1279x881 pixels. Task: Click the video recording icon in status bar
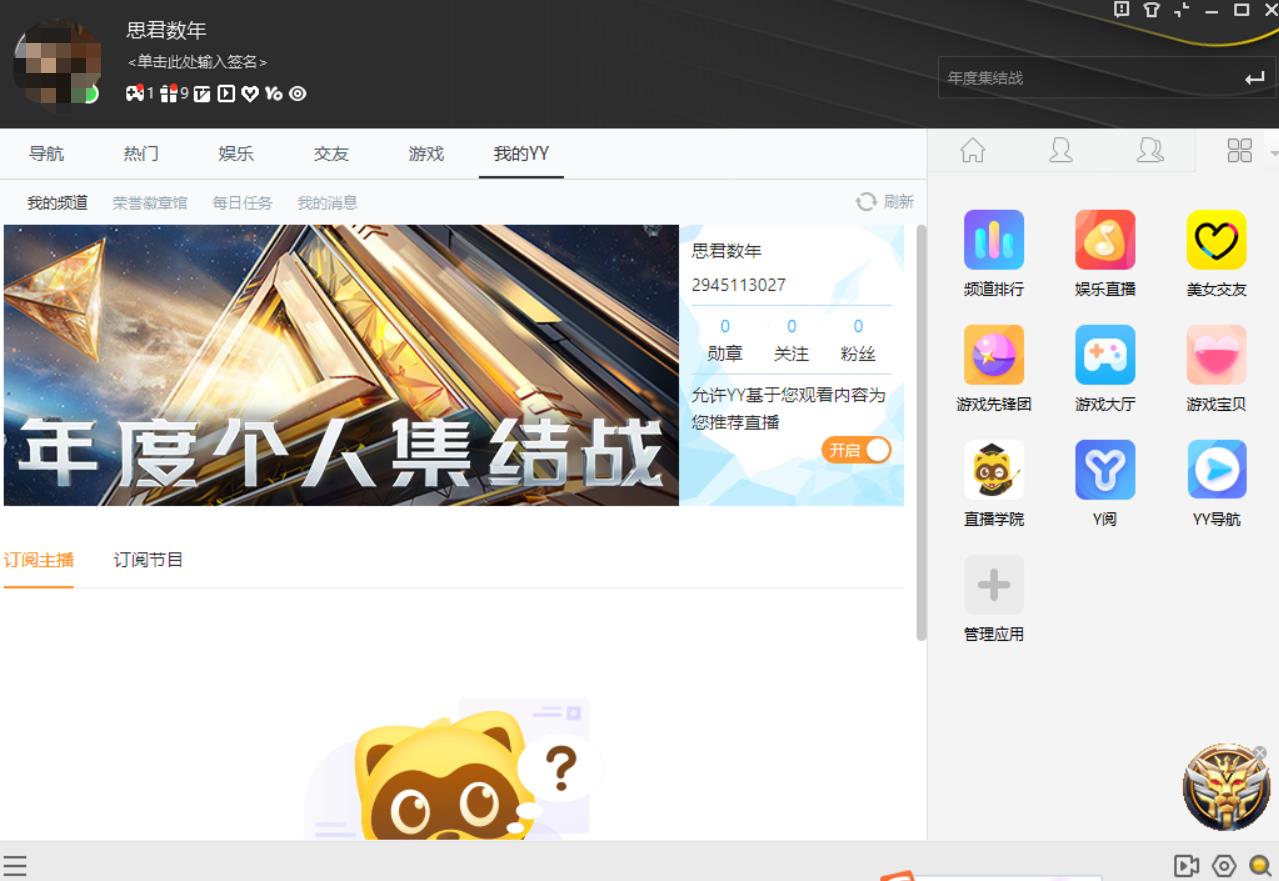(x=1188, y=866)
